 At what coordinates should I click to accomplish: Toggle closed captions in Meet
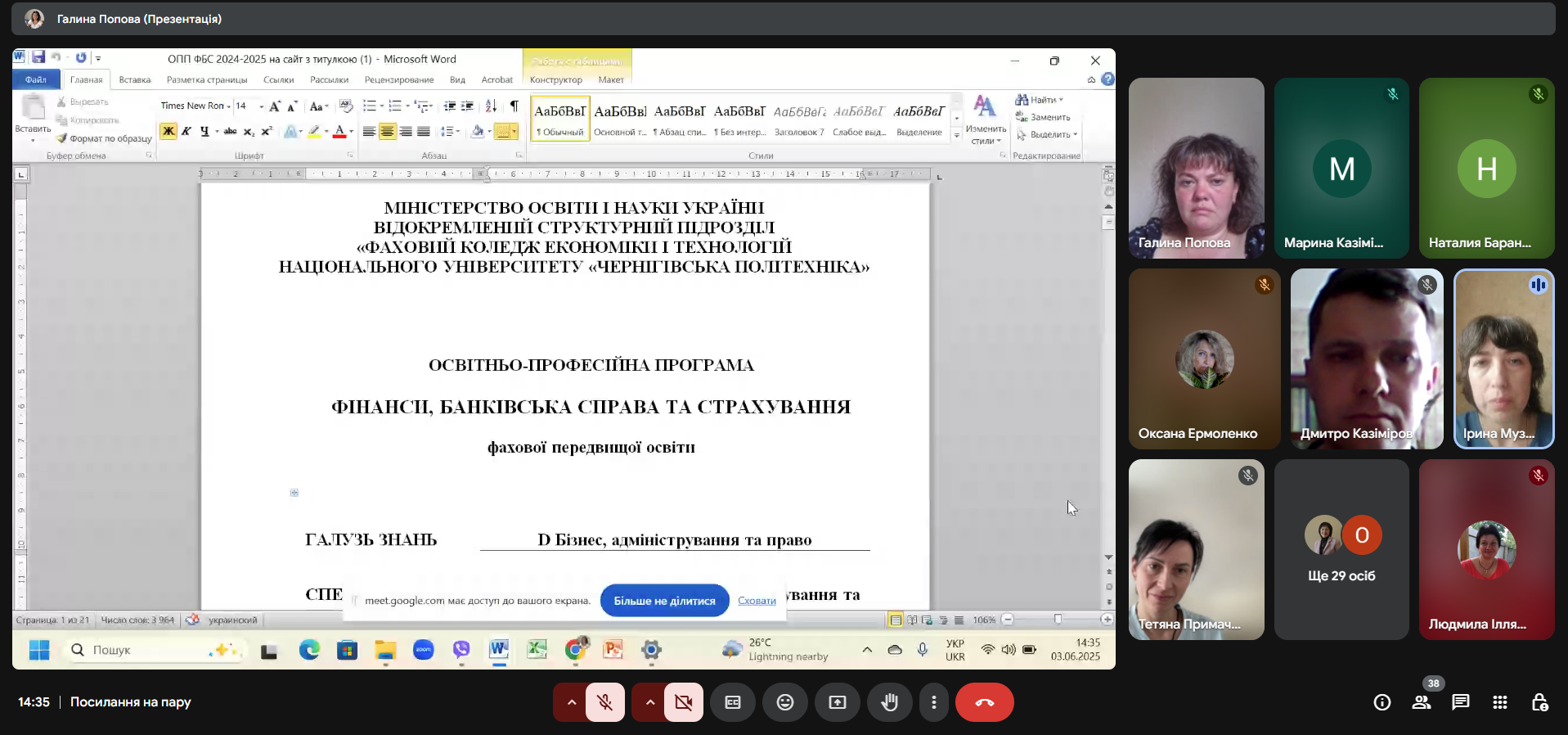(733, 702)
